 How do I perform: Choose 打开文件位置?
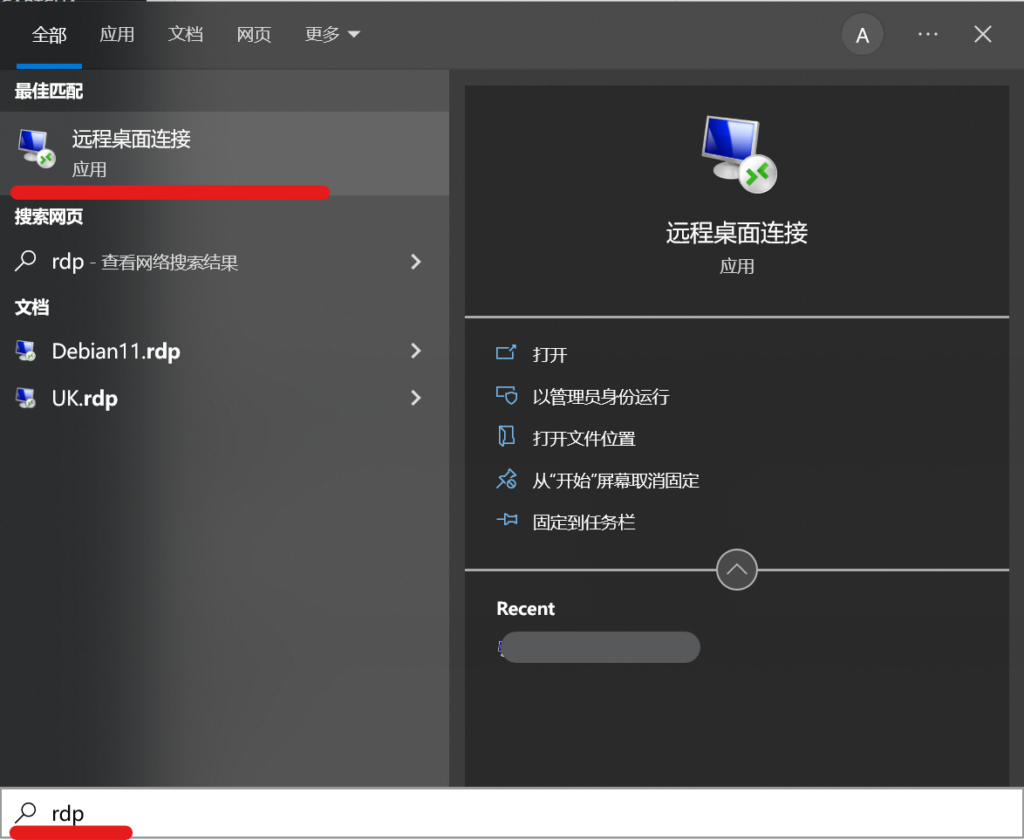[584, 438]
